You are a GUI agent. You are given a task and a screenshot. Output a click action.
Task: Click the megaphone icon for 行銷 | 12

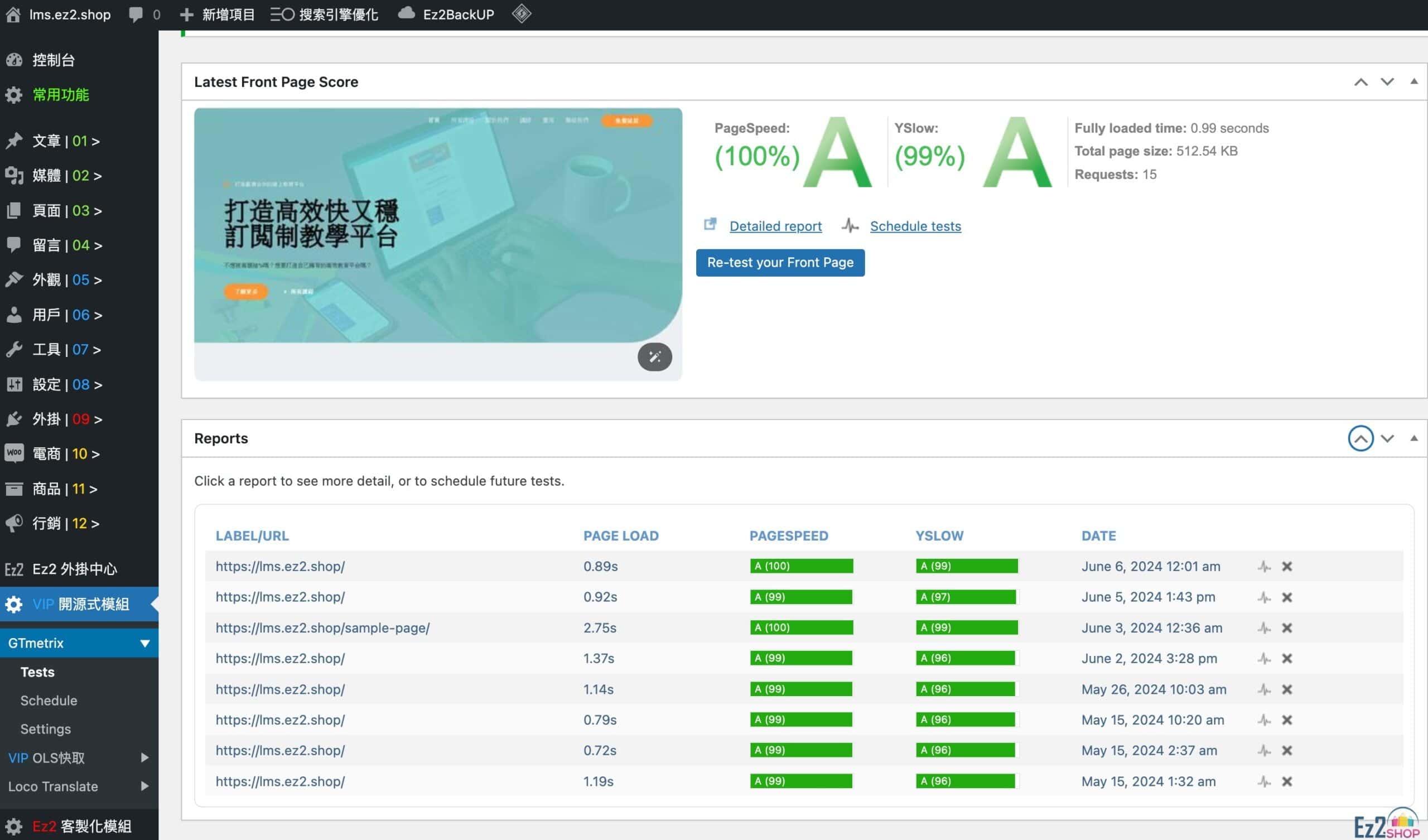point(14,523)
